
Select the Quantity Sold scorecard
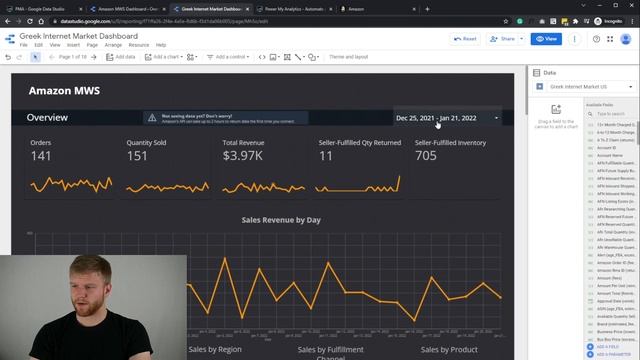pyautogui.click(x=167, y=167)
